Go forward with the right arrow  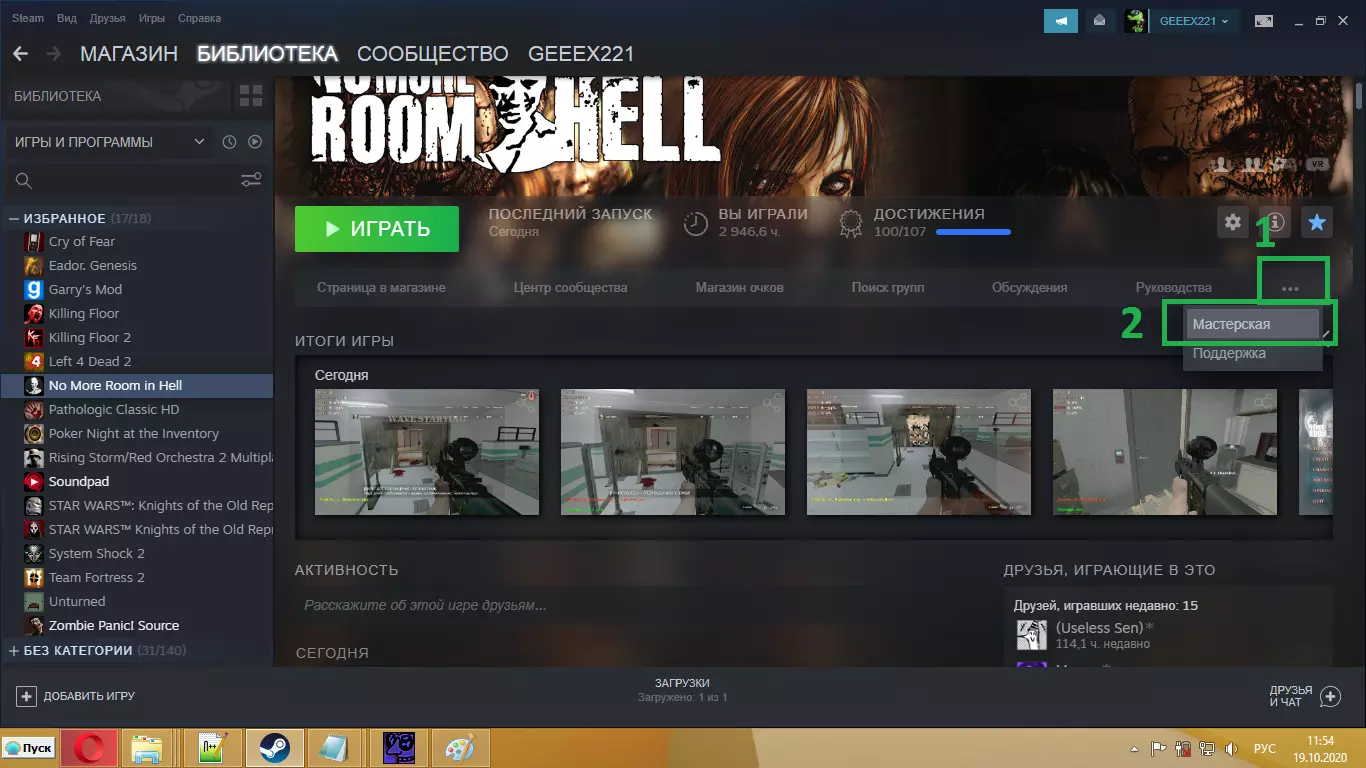tap(53, 54)
